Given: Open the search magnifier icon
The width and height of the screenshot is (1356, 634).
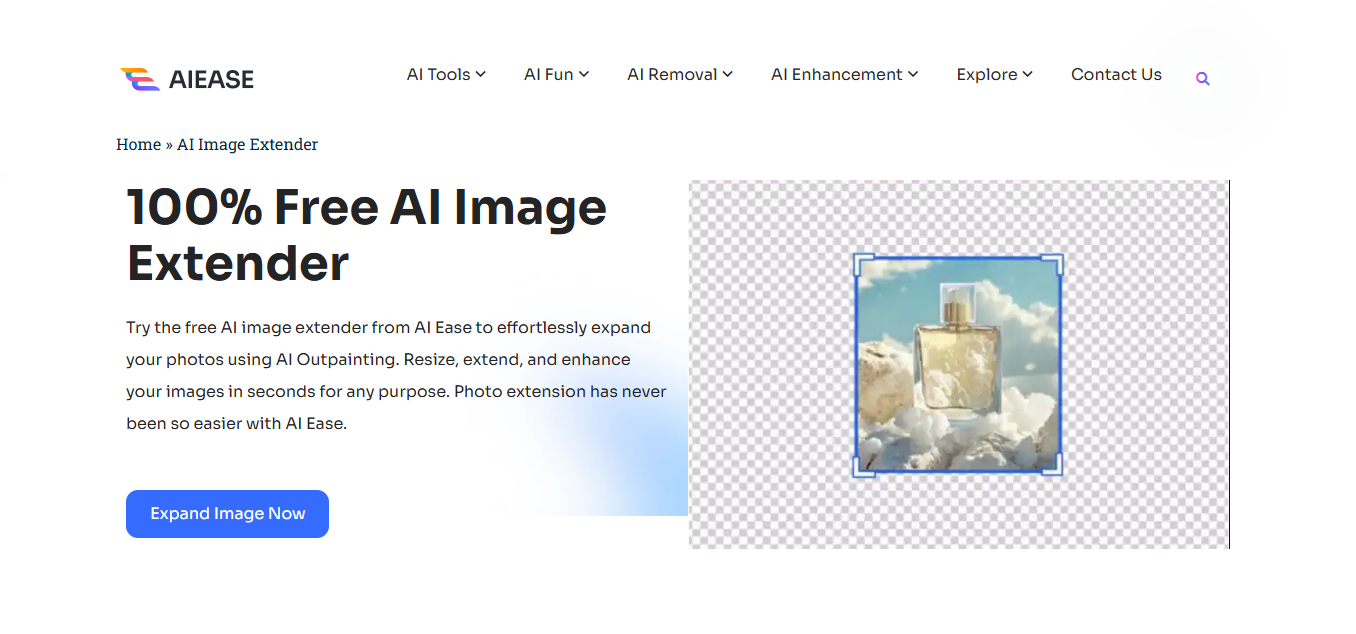Looking at the screenshot, I should 1203,79.
